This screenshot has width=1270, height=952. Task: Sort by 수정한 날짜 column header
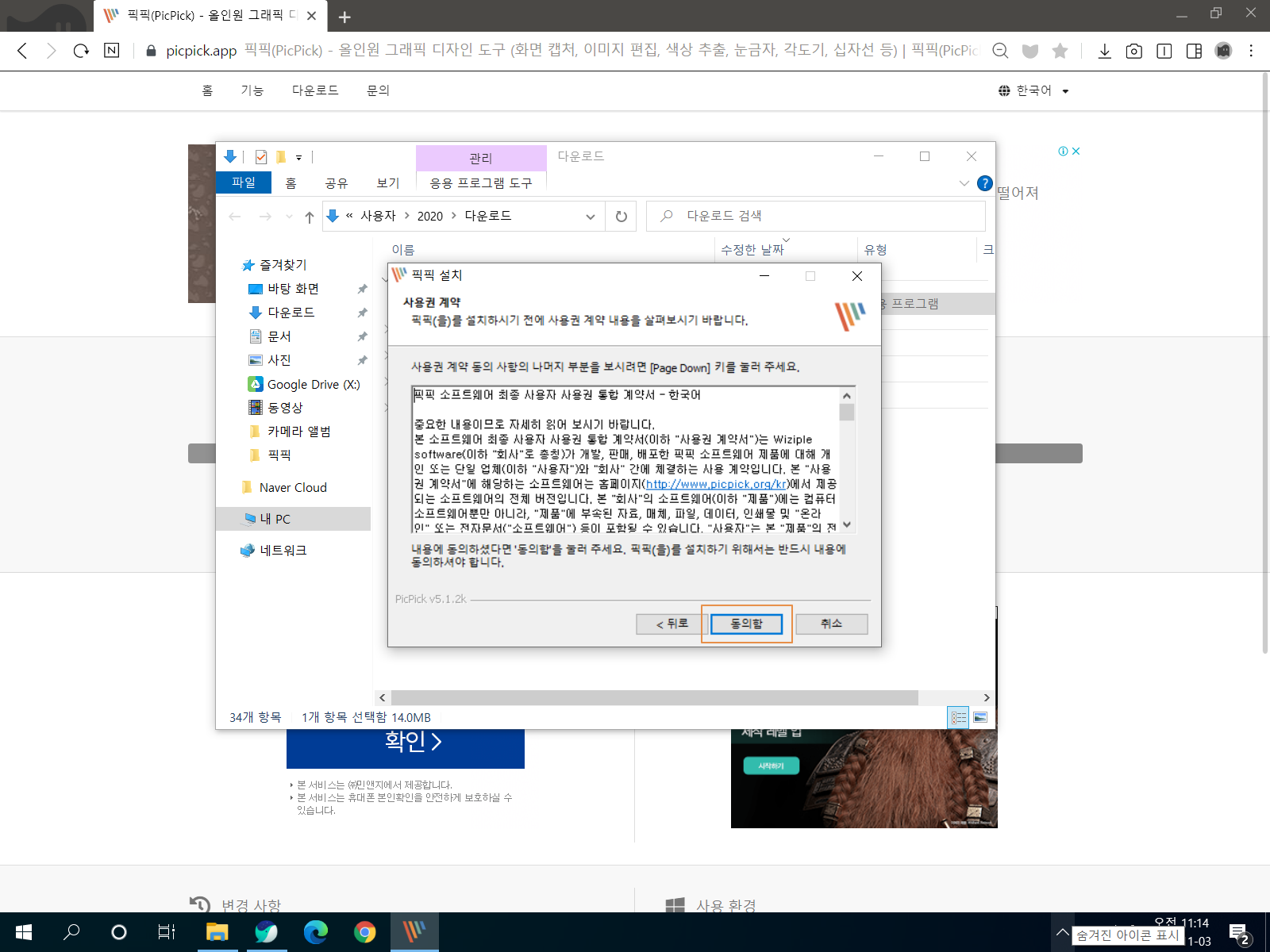click(x=752, y=250)
